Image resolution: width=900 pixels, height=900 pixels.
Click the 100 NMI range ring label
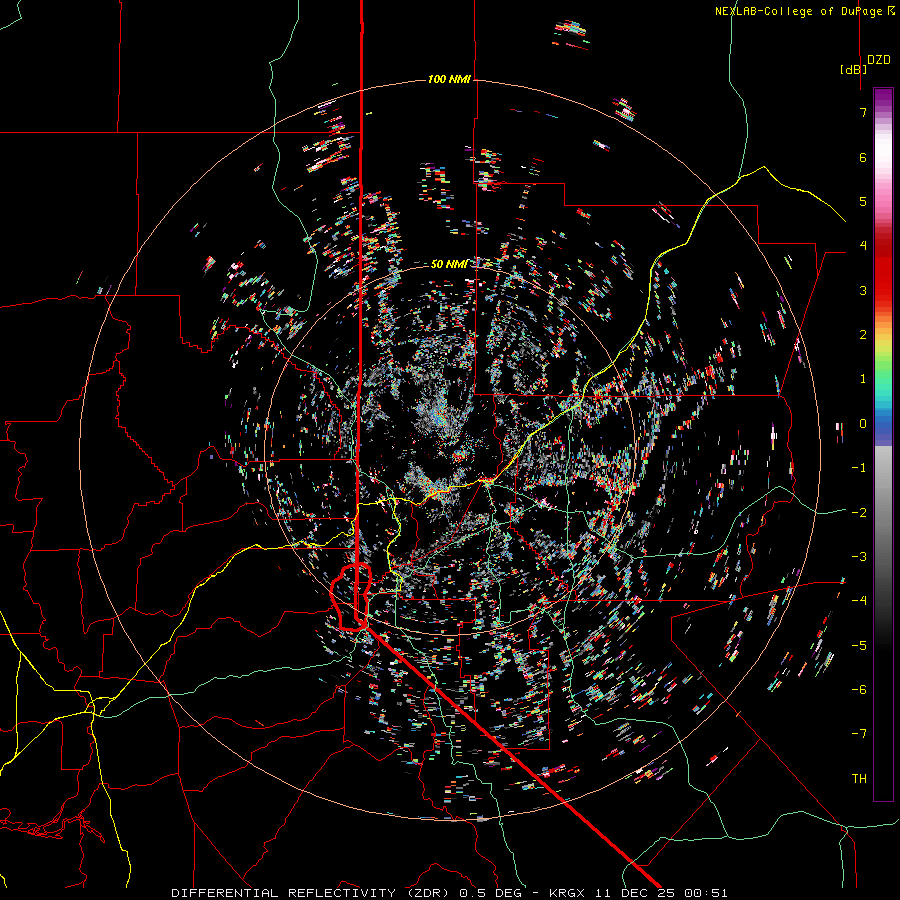[449, 79]
